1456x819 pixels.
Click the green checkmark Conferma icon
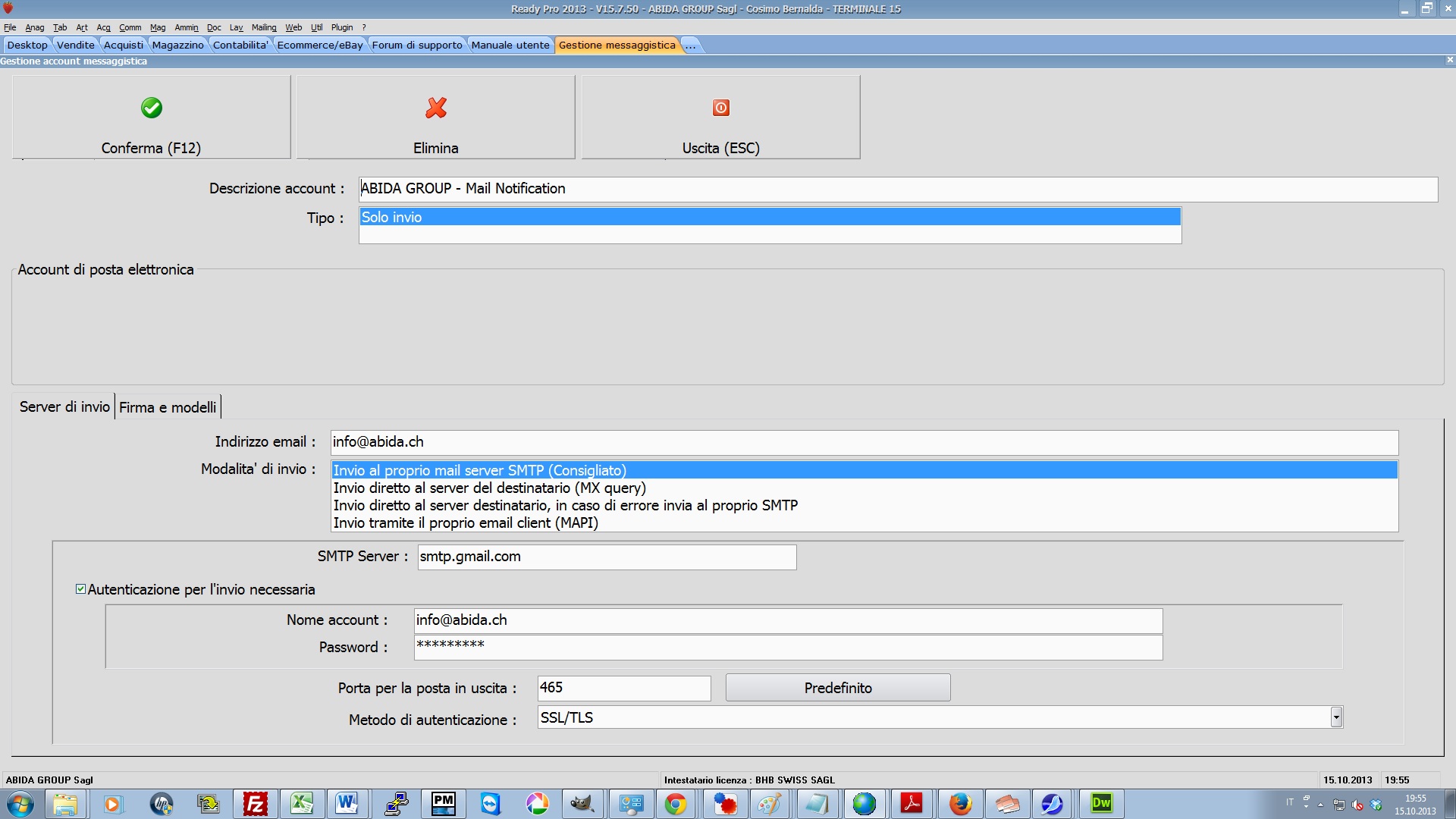[x=152, y=108]
